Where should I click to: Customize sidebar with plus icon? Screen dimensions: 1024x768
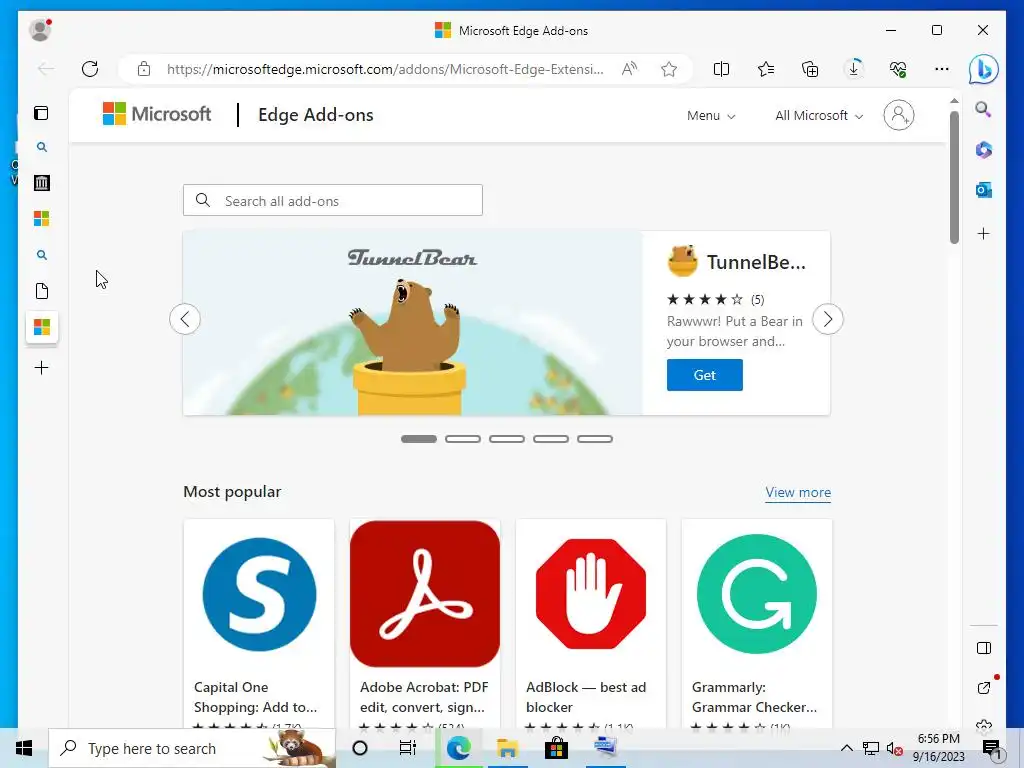click(984, 233)
